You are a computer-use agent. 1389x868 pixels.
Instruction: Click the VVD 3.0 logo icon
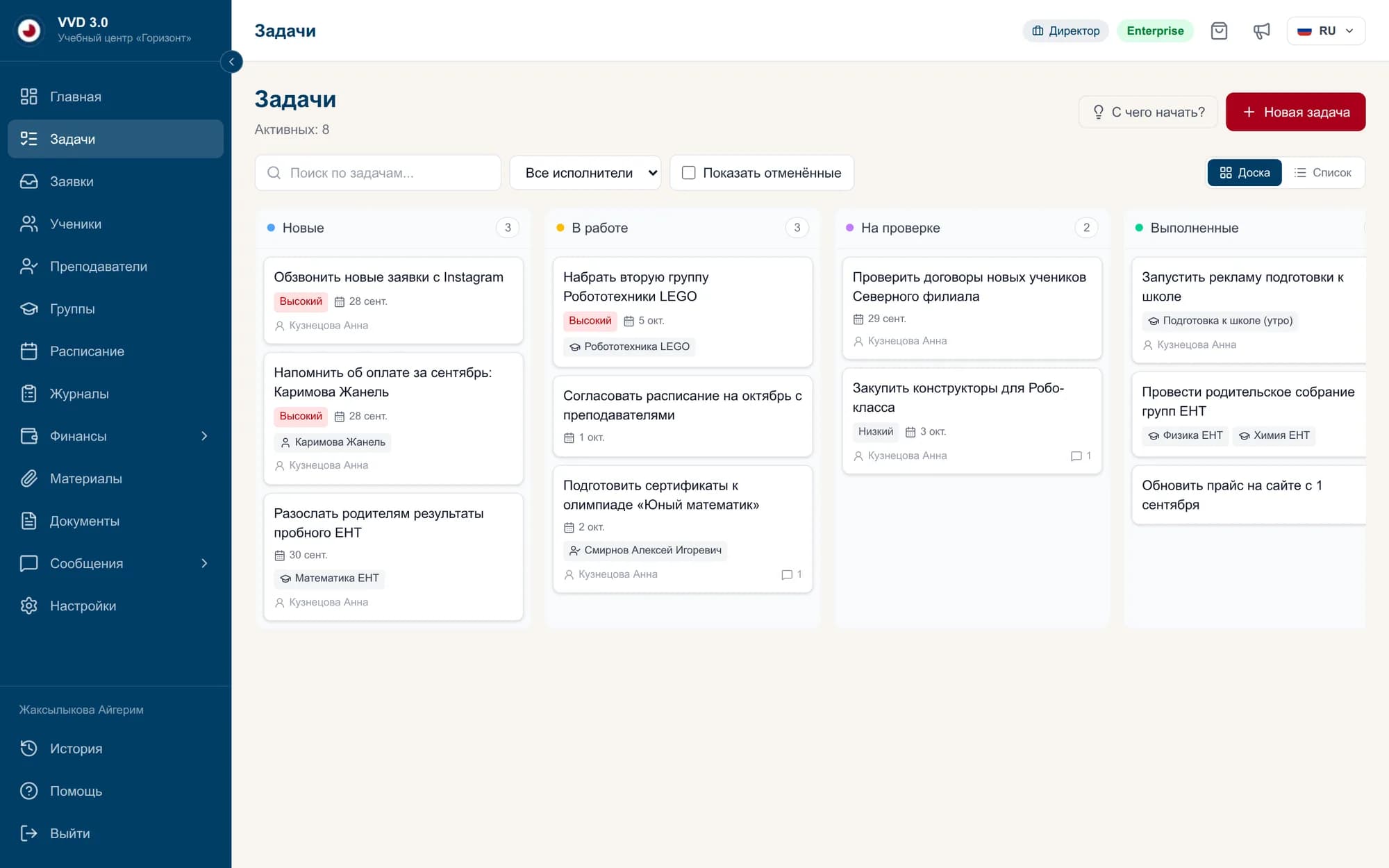pyautogui.click(x=29, y=30)
